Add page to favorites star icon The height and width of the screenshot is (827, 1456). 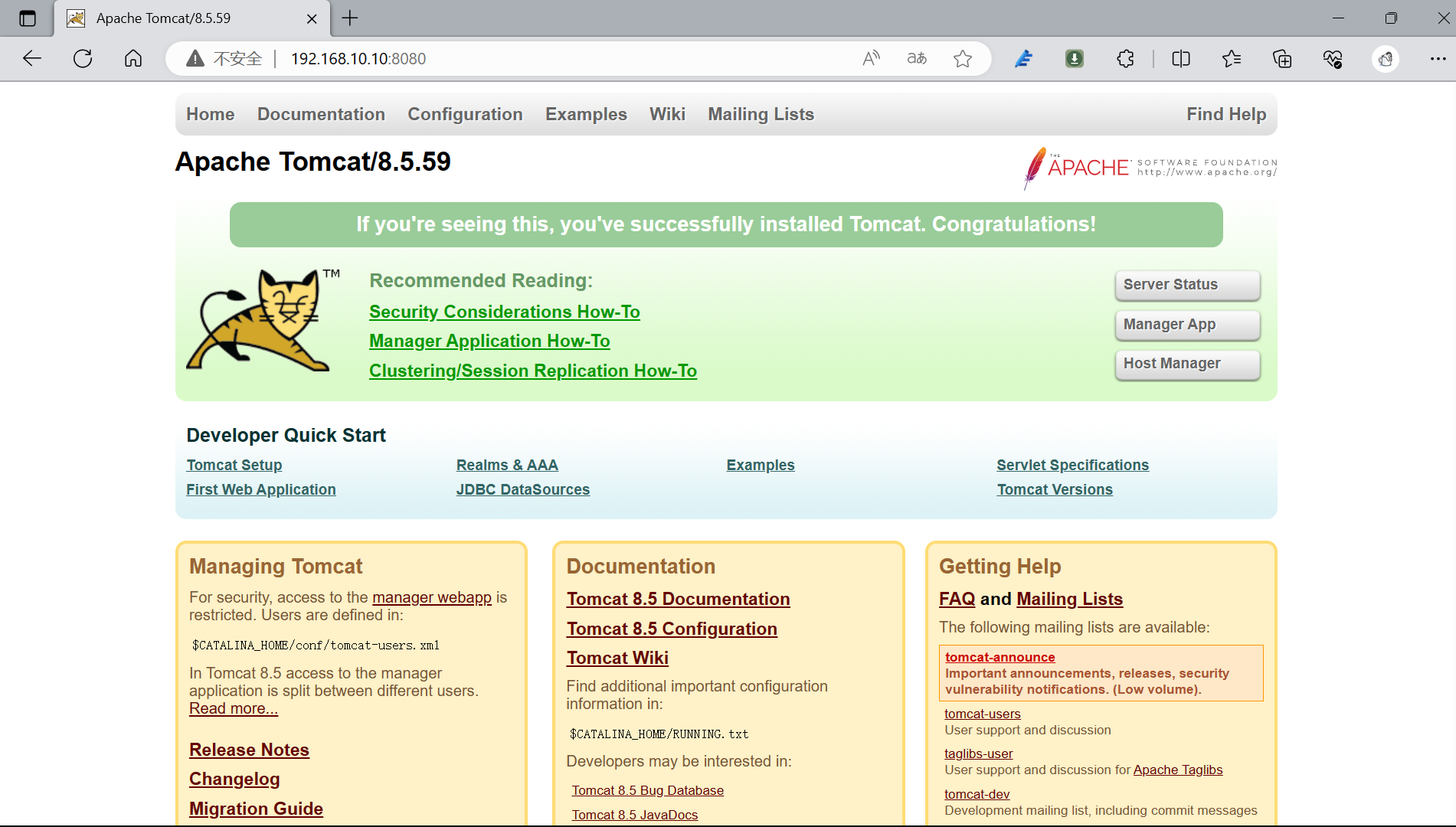(963, 58)
